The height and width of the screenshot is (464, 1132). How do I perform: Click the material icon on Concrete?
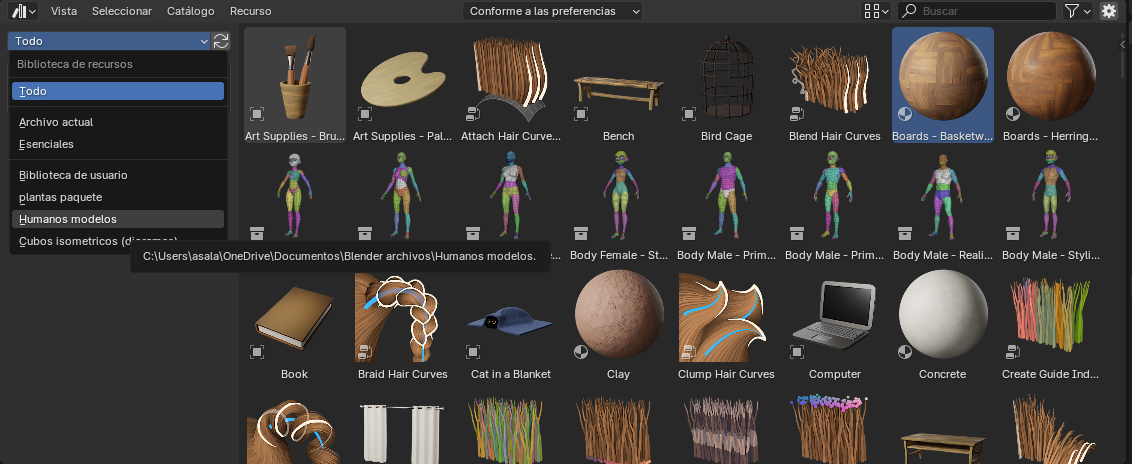click(905, 351)
